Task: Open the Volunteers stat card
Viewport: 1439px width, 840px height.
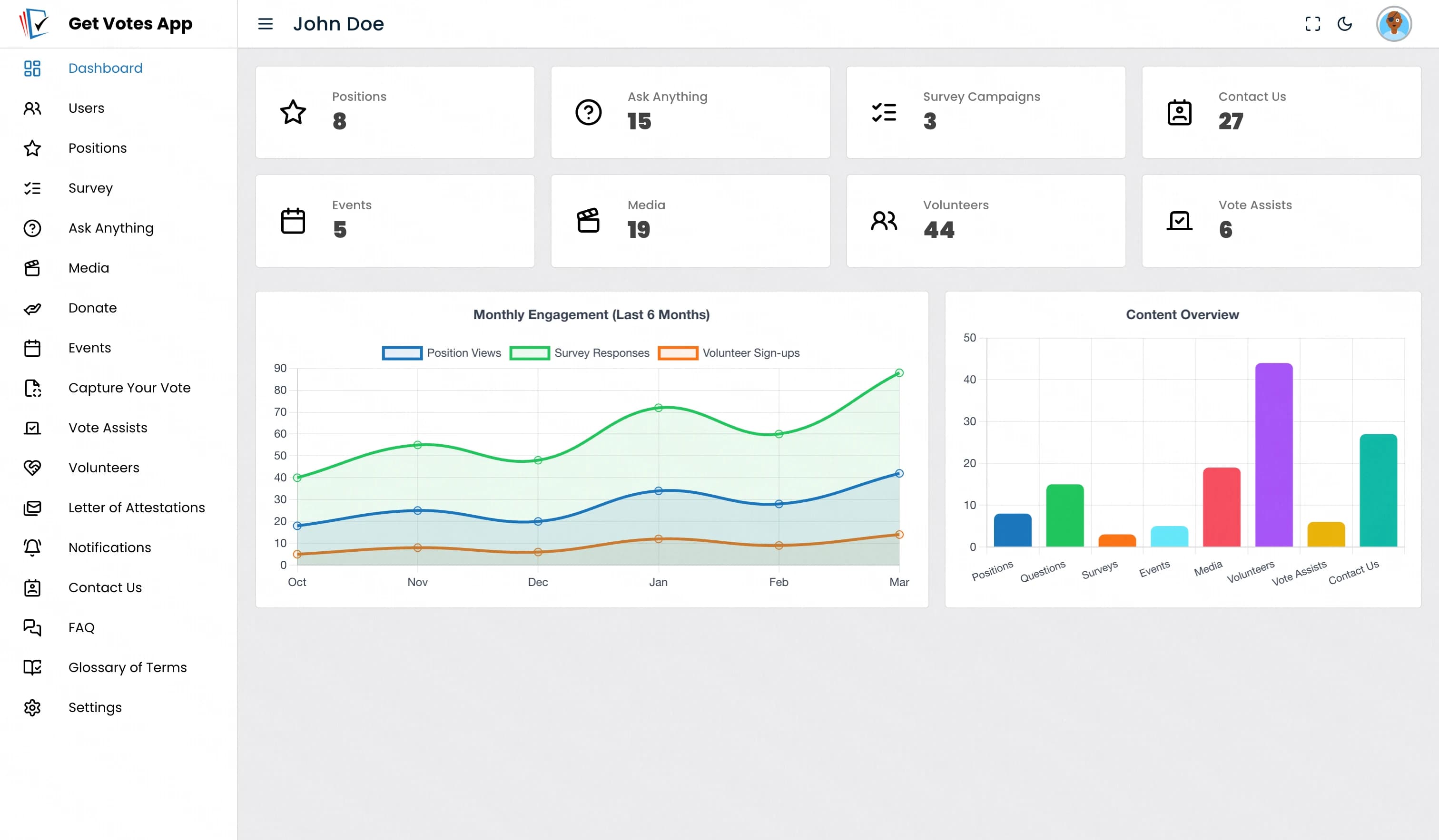Action: (x=986, y=221)
